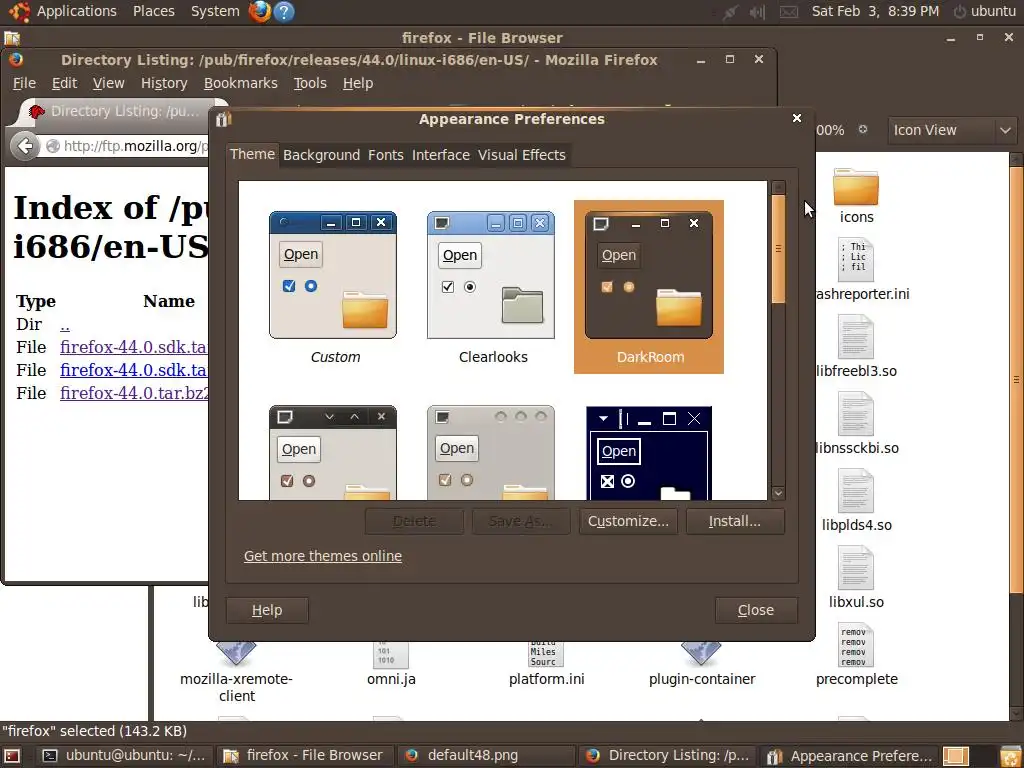Click the Customize... button

pyautogui.click(x=628, y=521)
